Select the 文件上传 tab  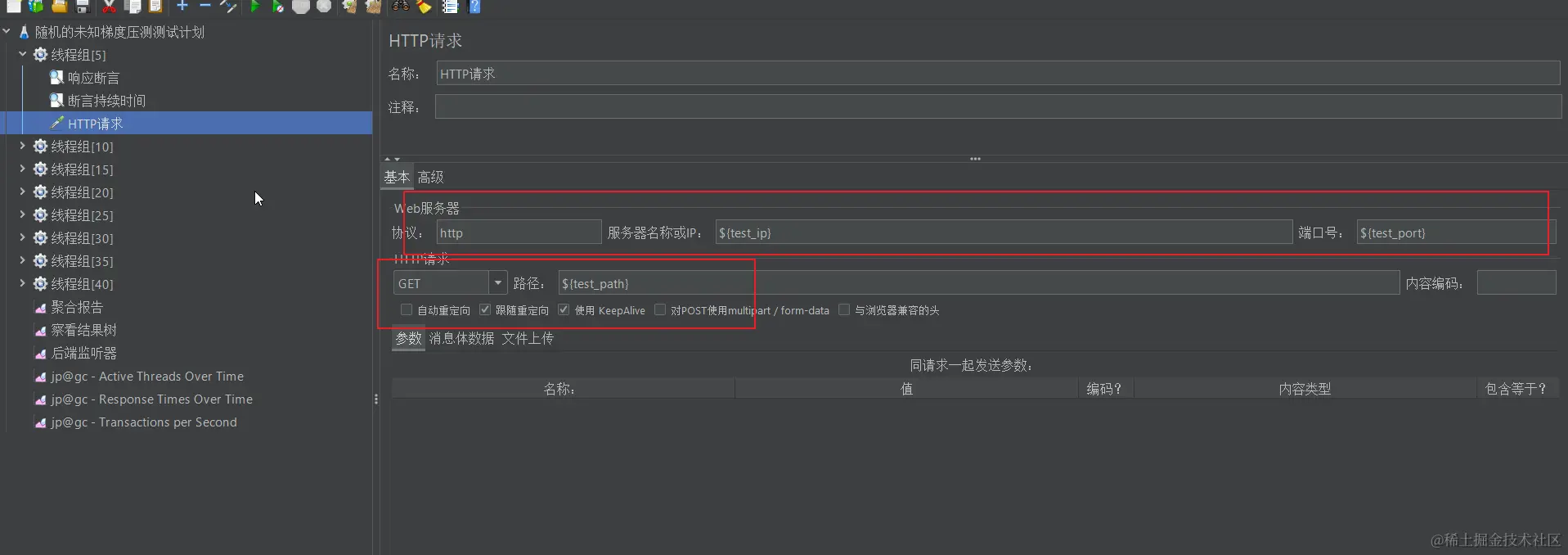(x=528, y=338)
